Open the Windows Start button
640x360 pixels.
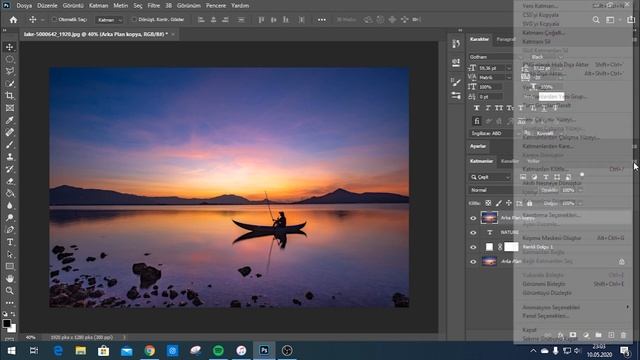coord(11,351)
